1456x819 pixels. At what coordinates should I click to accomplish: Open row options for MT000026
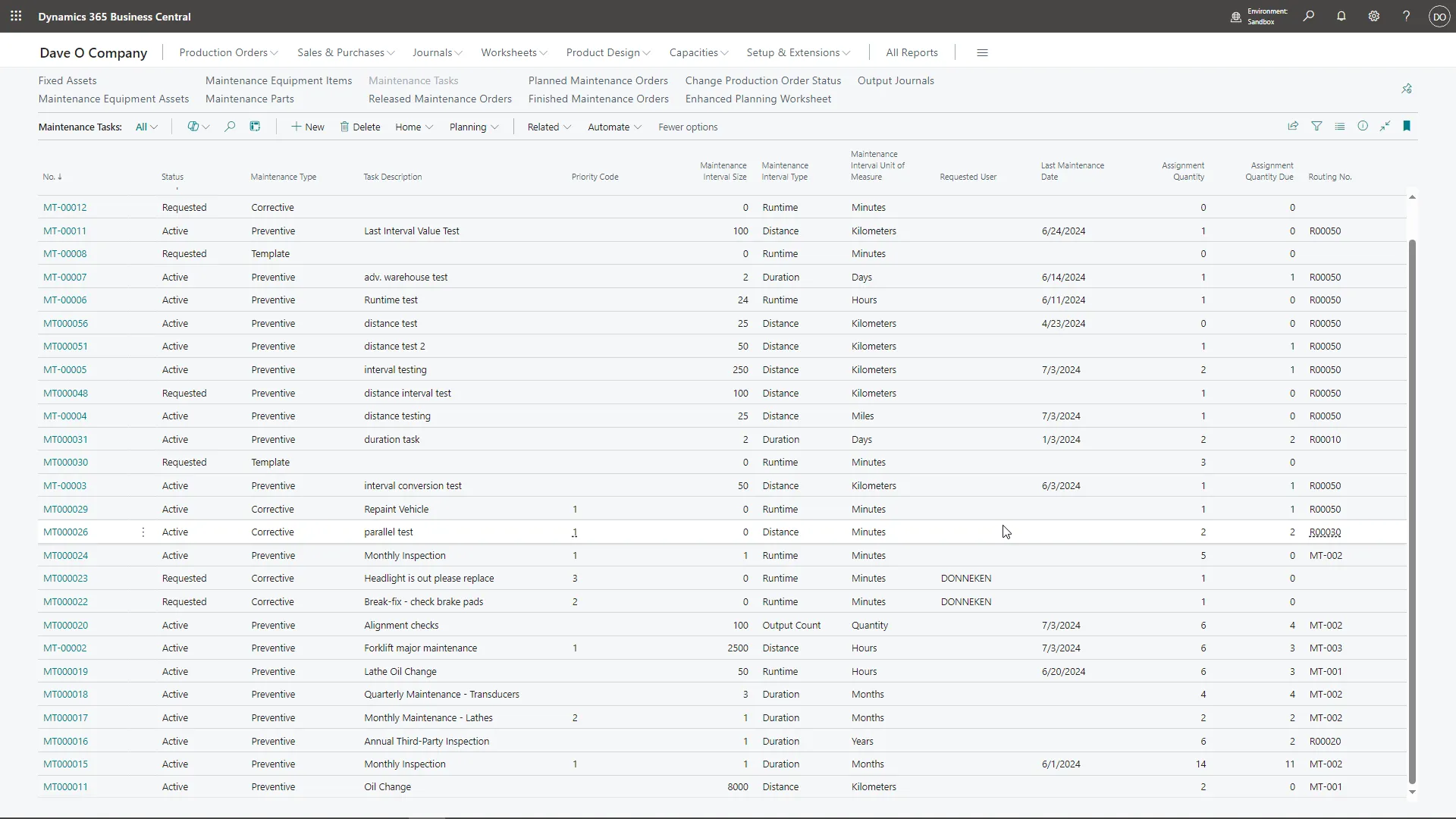143,532
